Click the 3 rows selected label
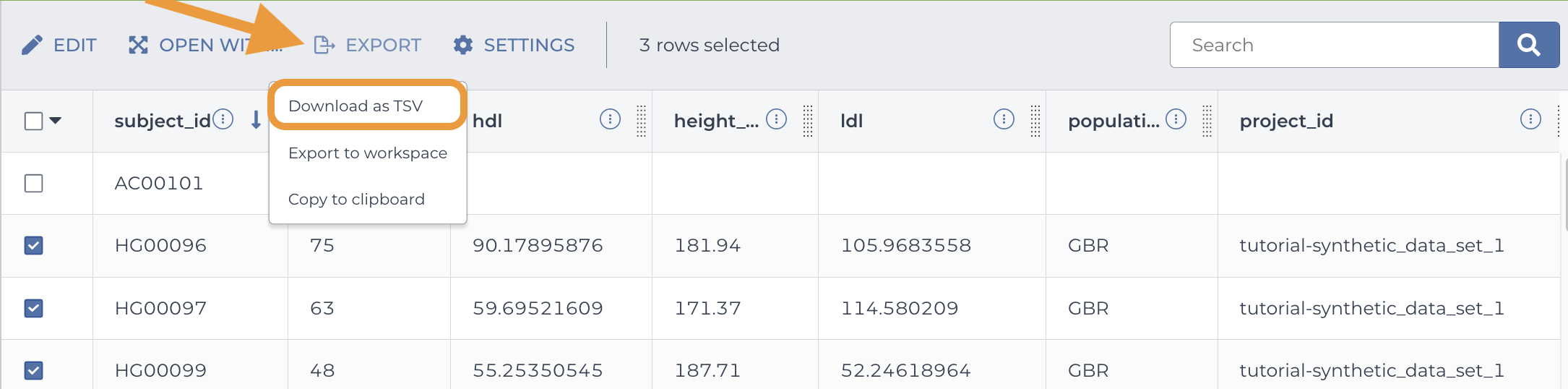The image size is (1568, 389). 709,45
